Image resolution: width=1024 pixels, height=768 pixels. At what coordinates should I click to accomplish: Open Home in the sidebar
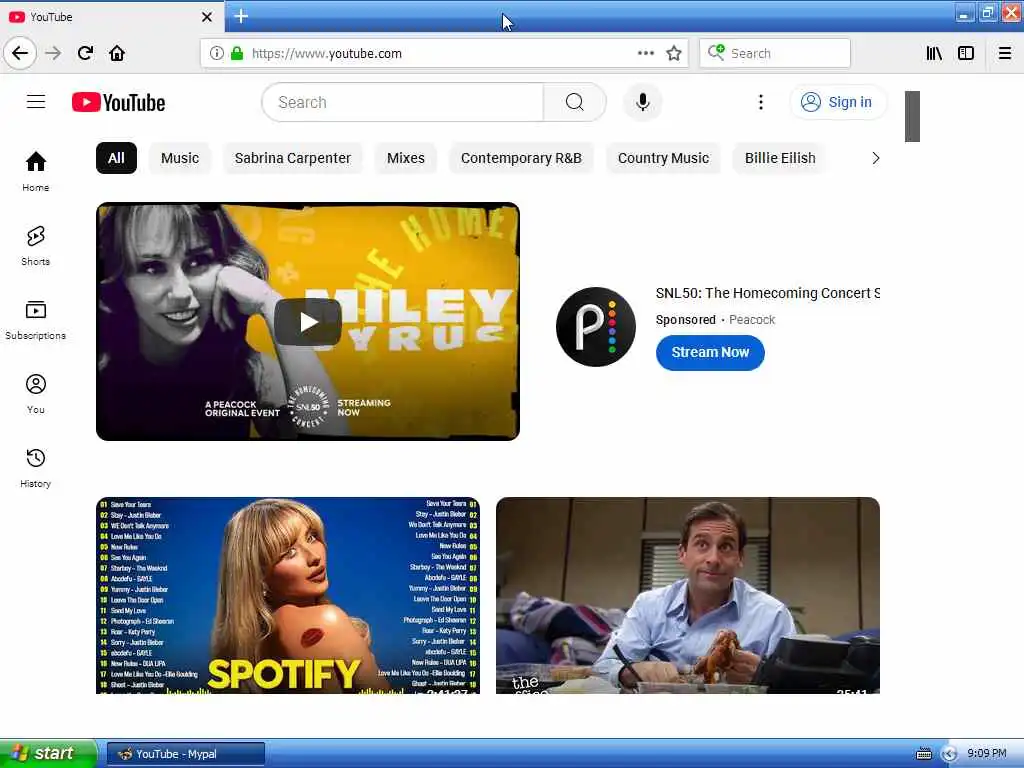[x=36, y=171]
